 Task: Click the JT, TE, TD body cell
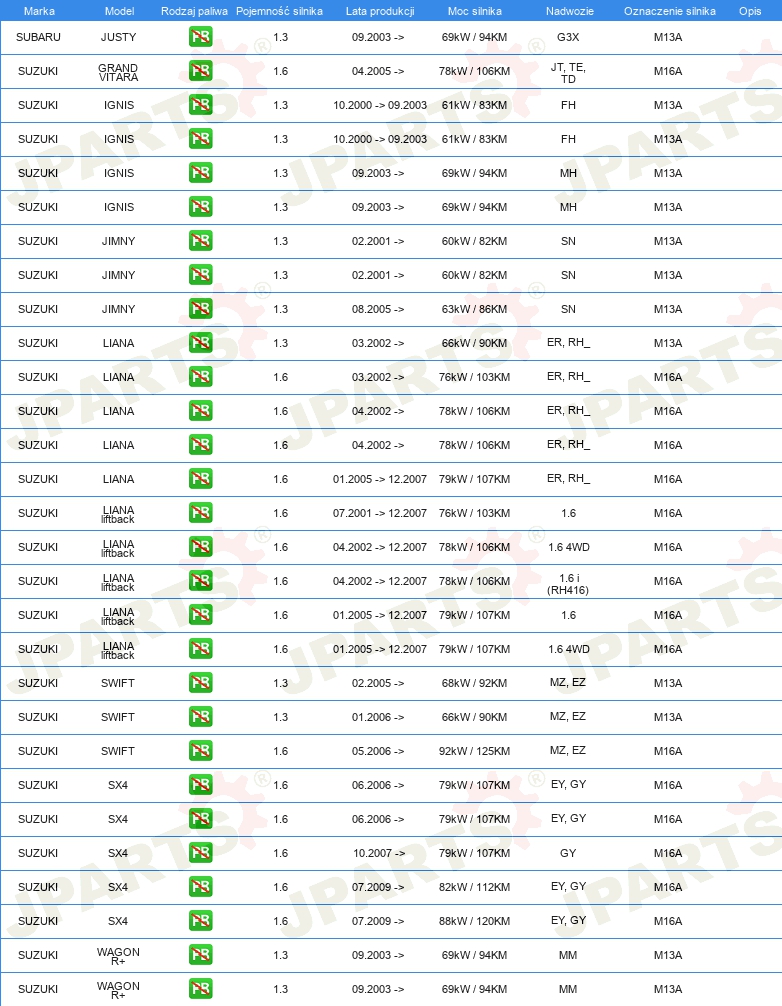pyautogui.click(x=568, y=72)
